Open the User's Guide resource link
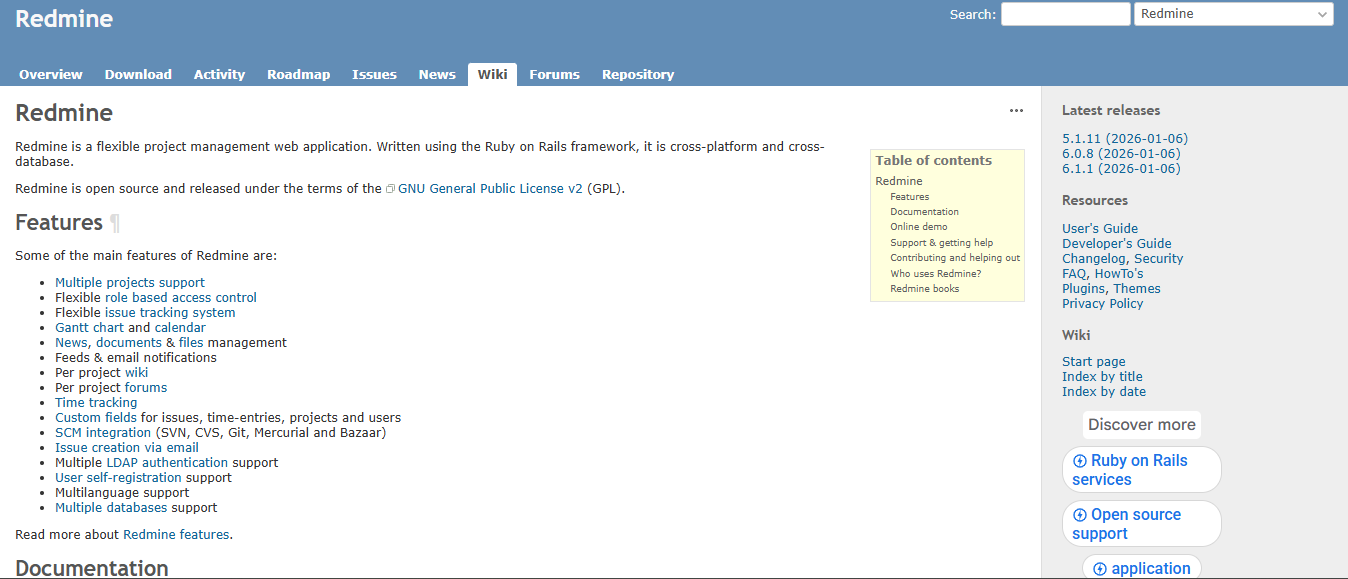This screenshot has height=579, width=1348. (x=1099, y=229)
